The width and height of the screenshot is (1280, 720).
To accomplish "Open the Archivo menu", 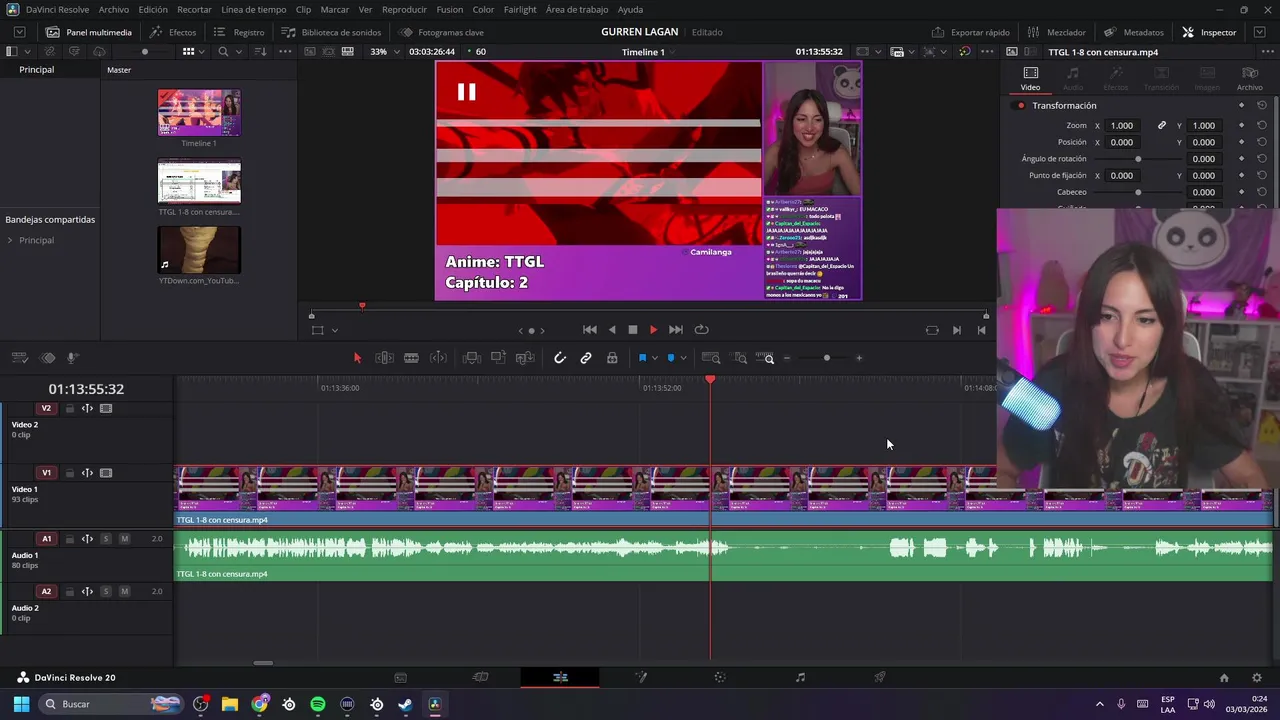I will (113, 9).
